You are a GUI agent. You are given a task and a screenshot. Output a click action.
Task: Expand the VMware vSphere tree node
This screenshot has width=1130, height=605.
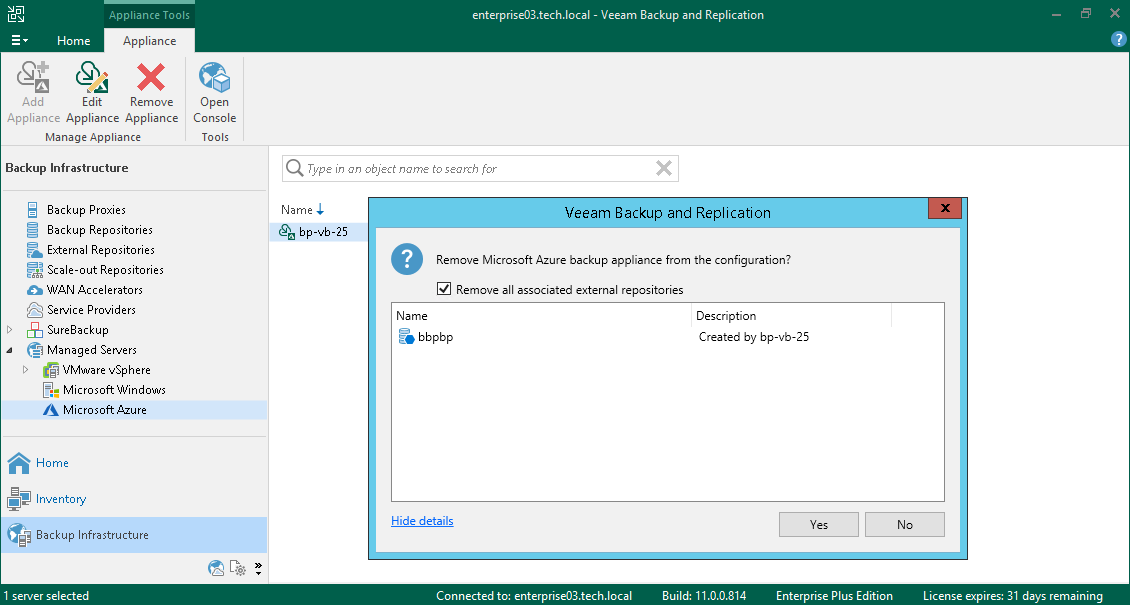click(x=26, y=370)
